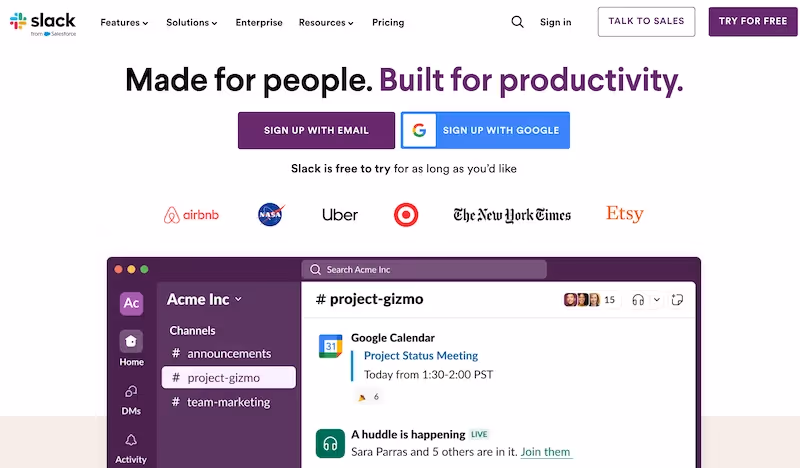Click the Search Acme Inc field
800x468 pixels.
pyautogui.click(x=424, y=269)
